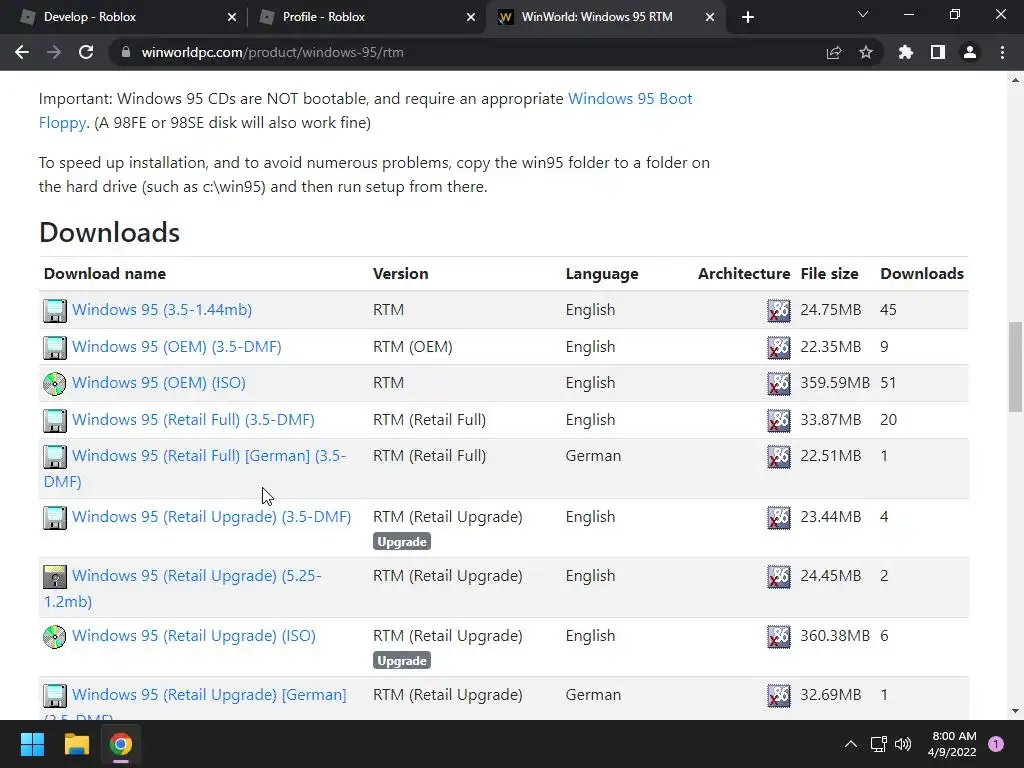The height and width of the screenshot is (768, 1024).
Task: Click the scrollbar down arrow
Action: tap(1015, 711)
